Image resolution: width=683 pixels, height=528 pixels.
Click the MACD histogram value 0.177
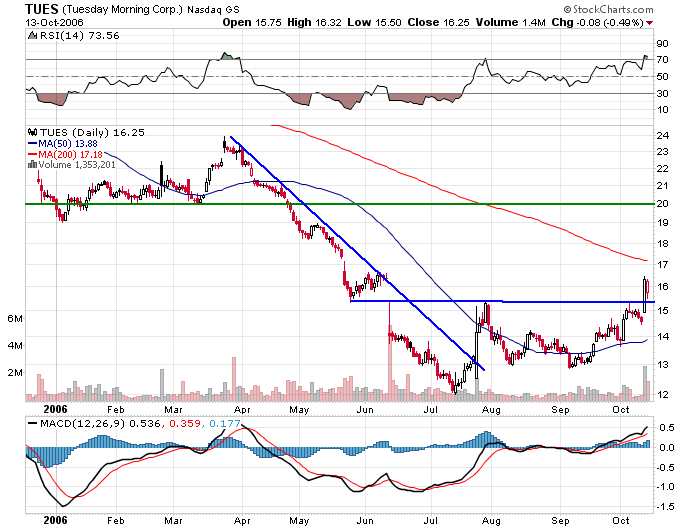click(225, 423)
